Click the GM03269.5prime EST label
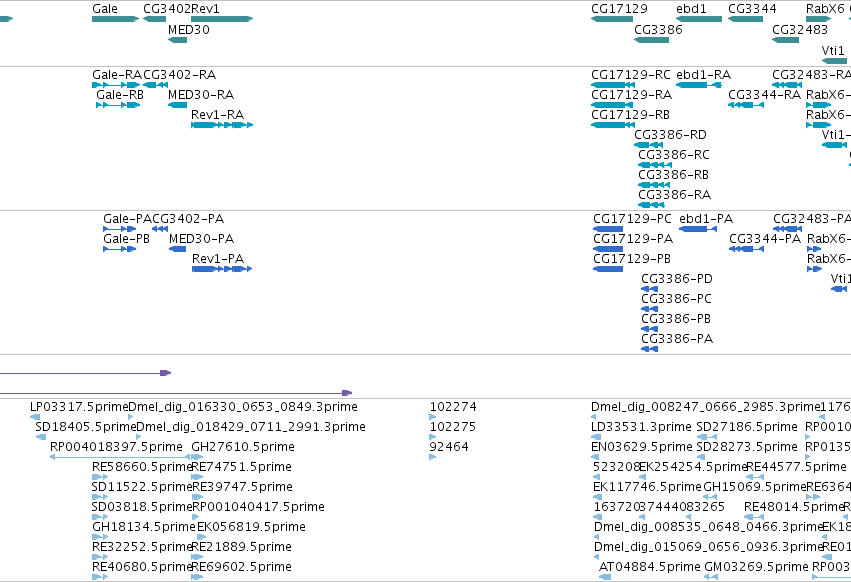The width and height of the screenshot is (851, 582). [x=757, y=567]
